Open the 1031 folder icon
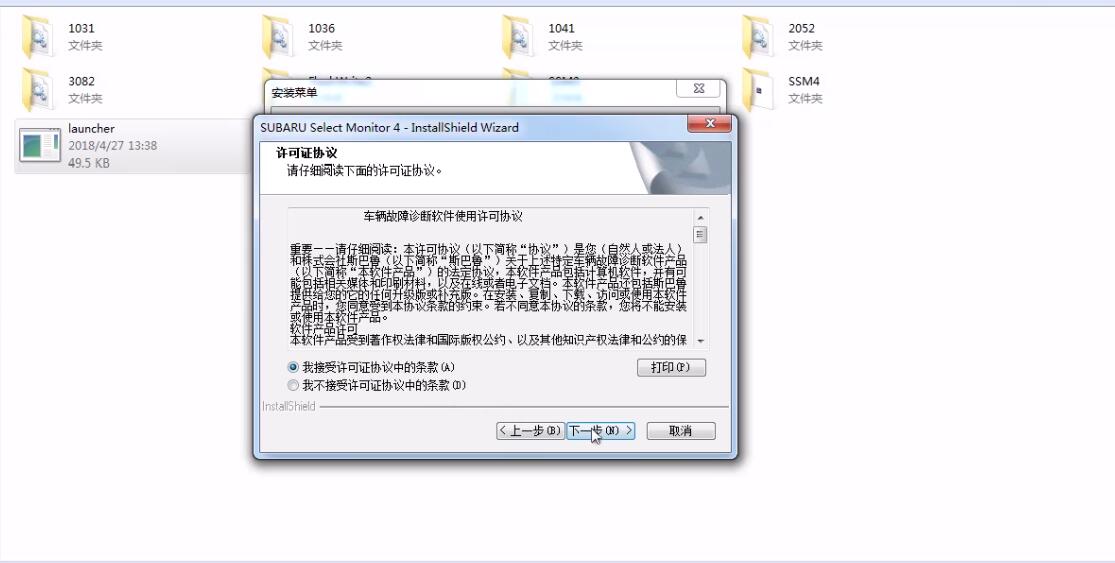Image resolution: width=1115 pixels, height=563 pixels. [38, 37]
